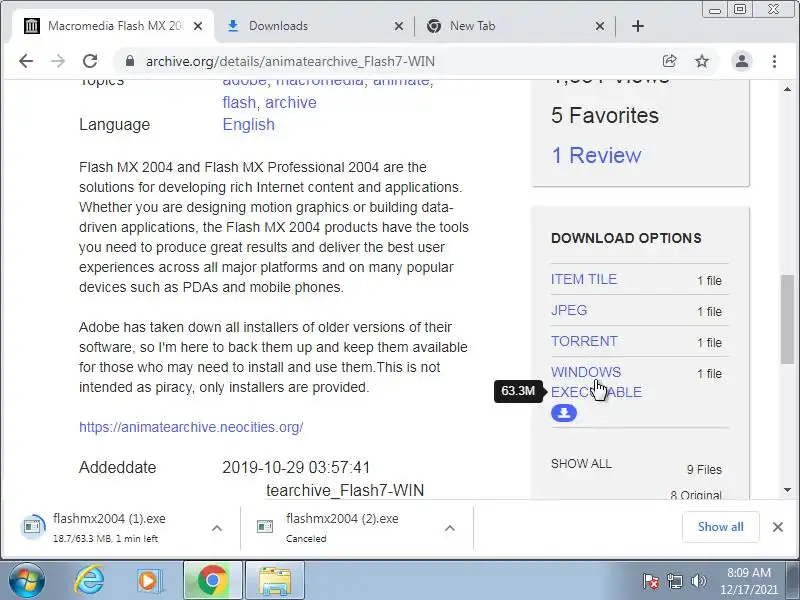Click the taskbar clock showing 8:09 AM
The height and width of the screenshot is (600, 800).
[749, 581]
